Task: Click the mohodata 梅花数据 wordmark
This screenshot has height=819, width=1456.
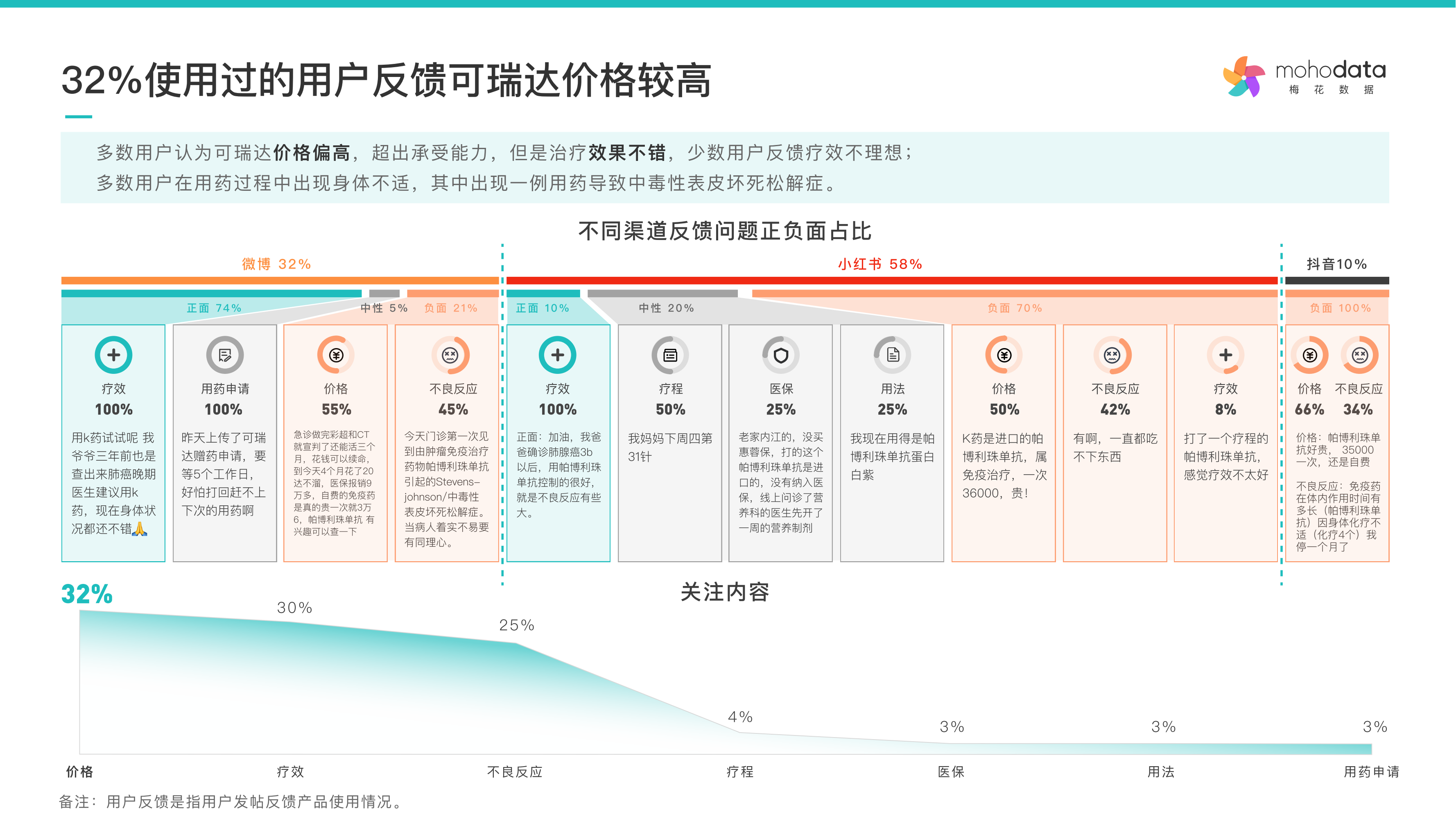Action: 1331,77
